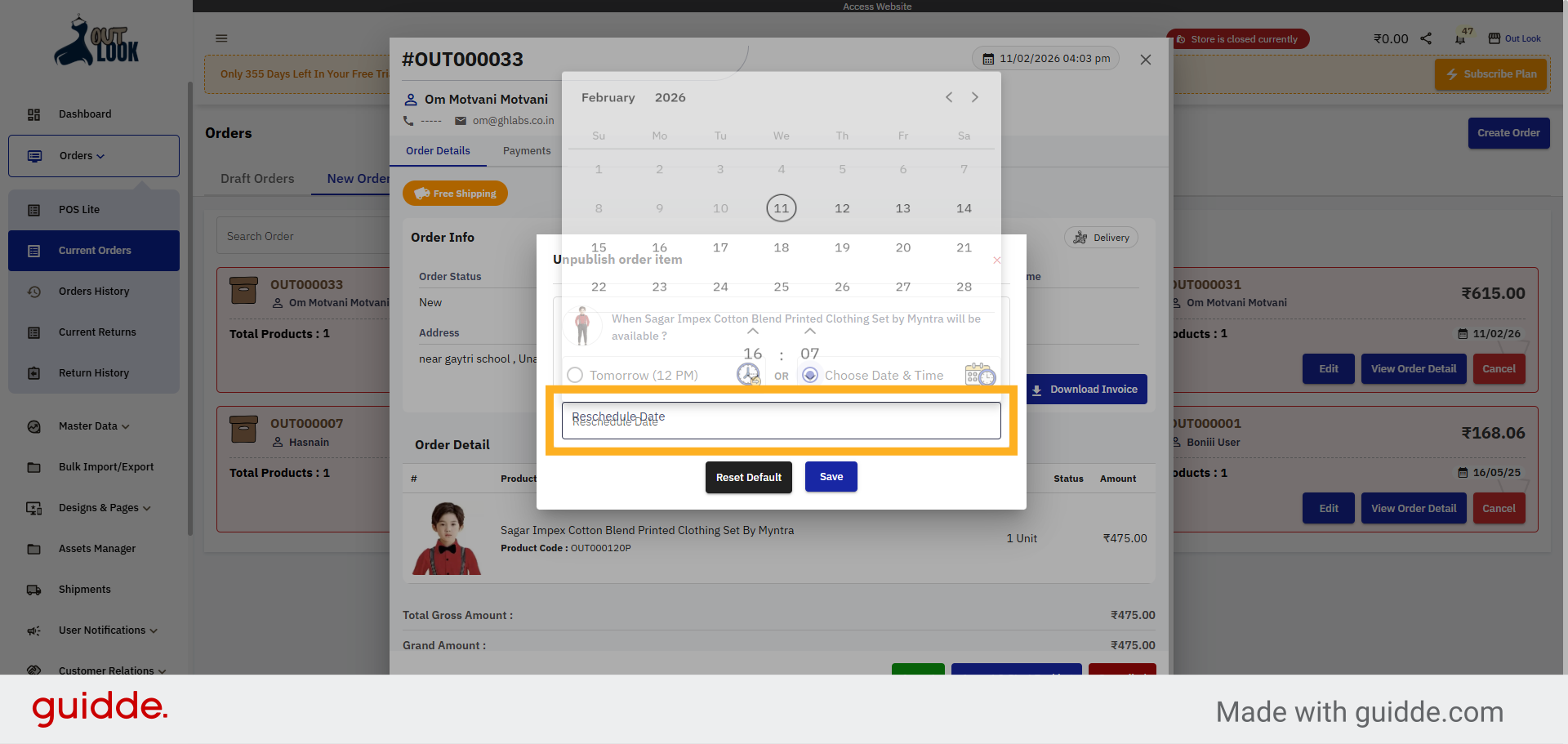This screenshot has width=1568, height=744.
Task: Download Invoice for the order
Action: click(x=1085, y=390)
